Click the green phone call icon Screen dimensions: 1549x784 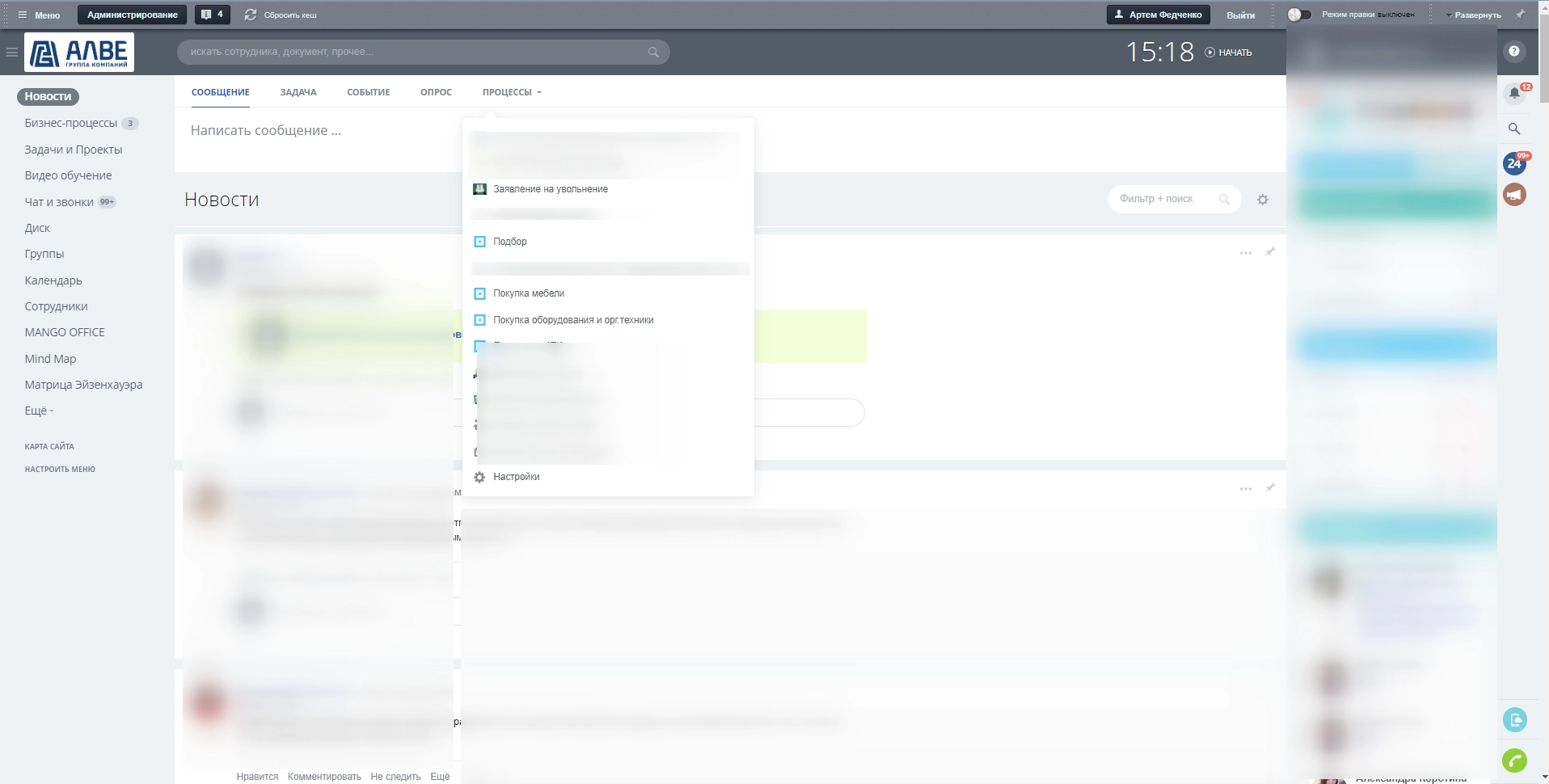(x=1513, y=761)
